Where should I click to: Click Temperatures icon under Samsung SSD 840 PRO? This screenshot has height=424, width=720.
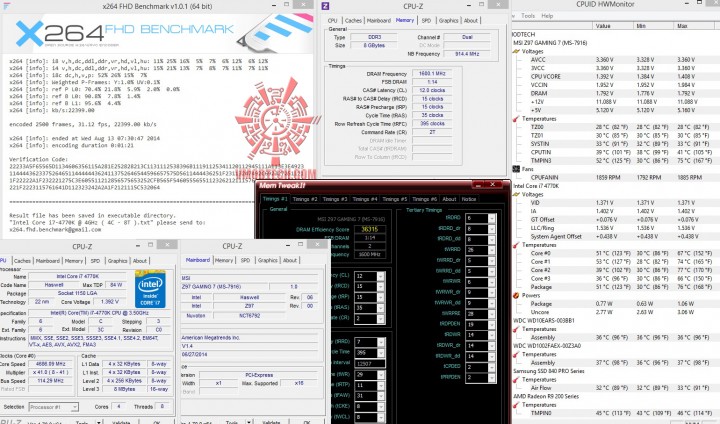click(517, 379)
